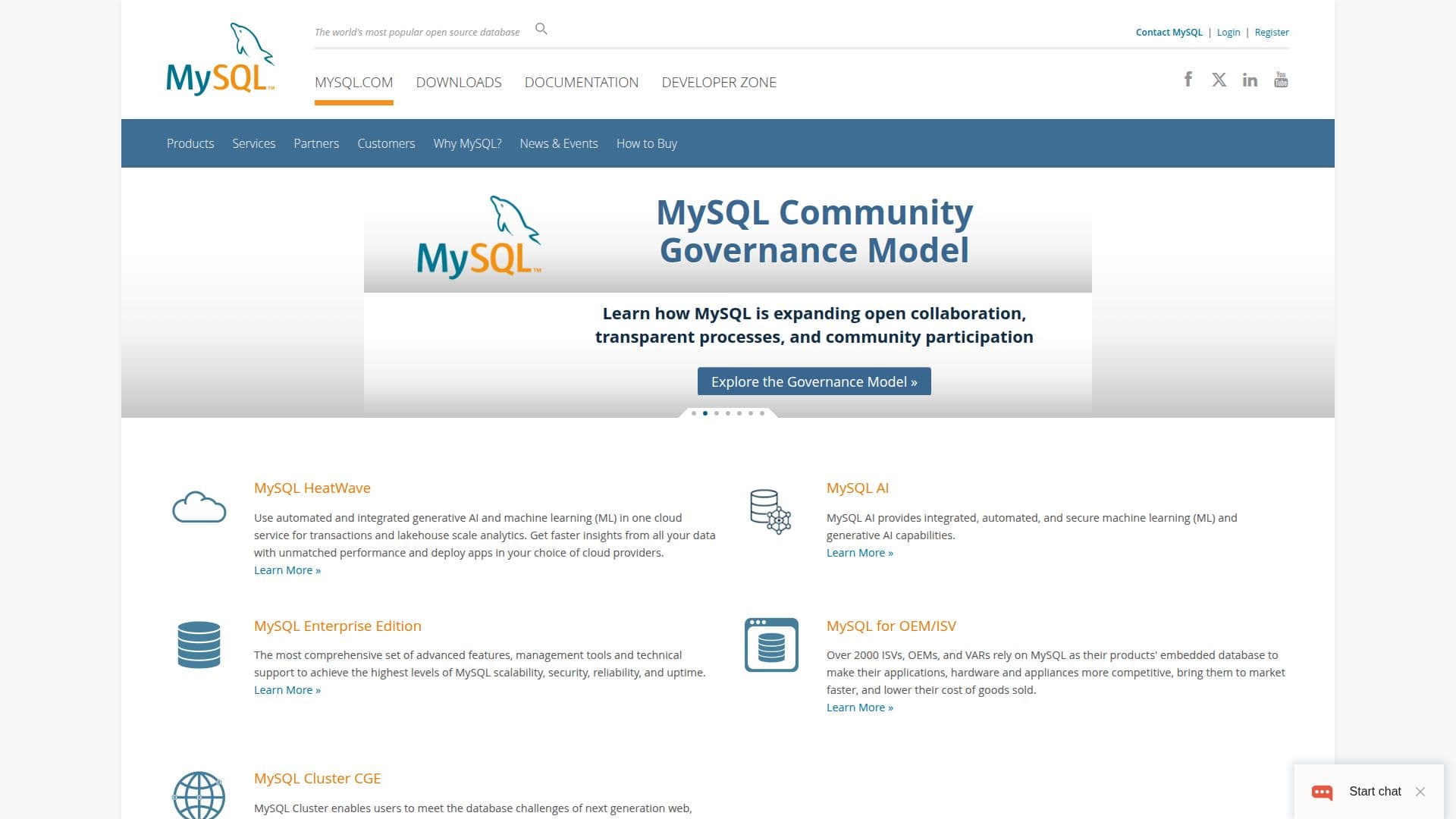This screenshot has width=1456, height=819.
Task: Open the LinkedIn social icon
Action: click(1250, 80)
